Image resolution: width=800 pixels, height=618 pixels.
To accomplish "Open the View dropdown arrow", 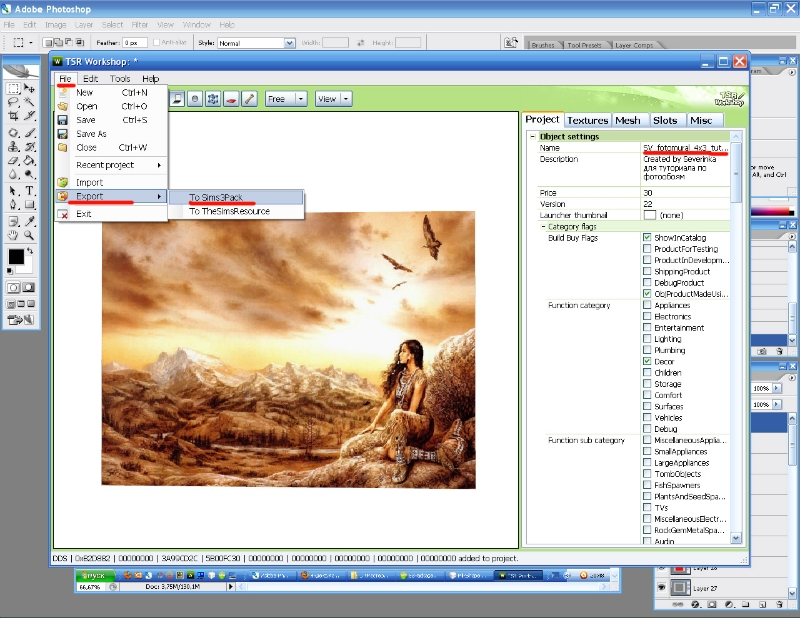I will [x=346, y=99].
